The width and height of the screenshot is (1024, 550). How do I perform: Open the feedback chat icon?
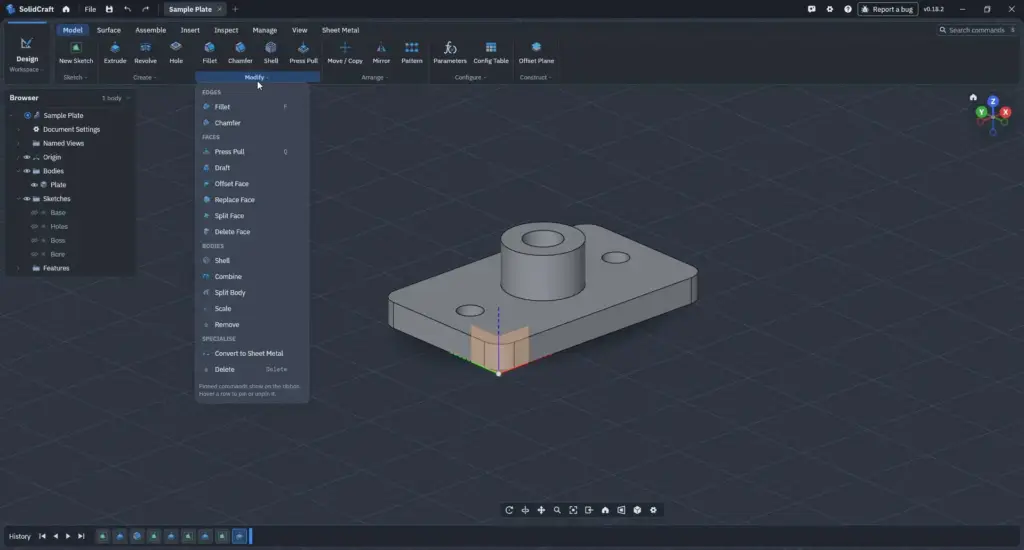tap(811, 9)
